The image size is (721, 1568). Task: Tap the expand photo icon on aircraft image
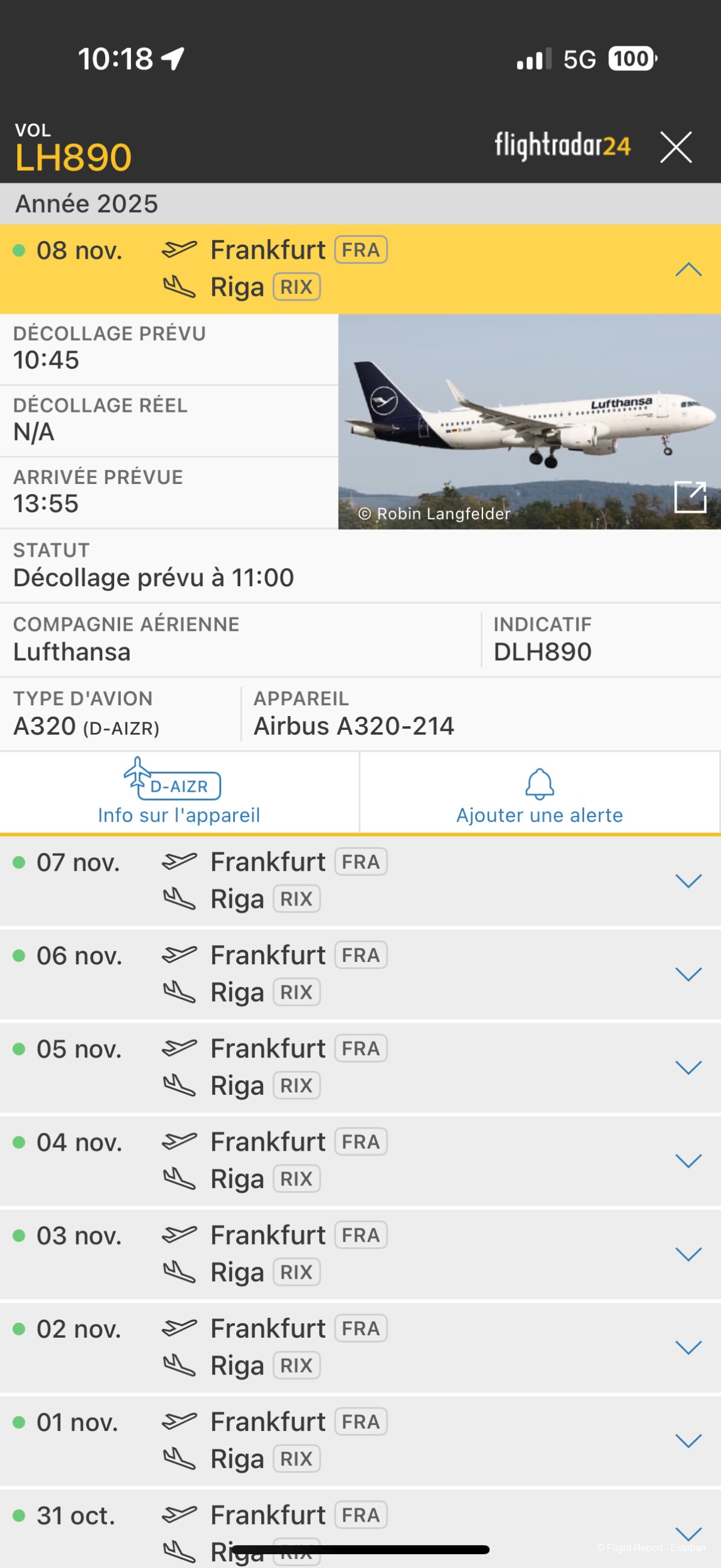690,497
